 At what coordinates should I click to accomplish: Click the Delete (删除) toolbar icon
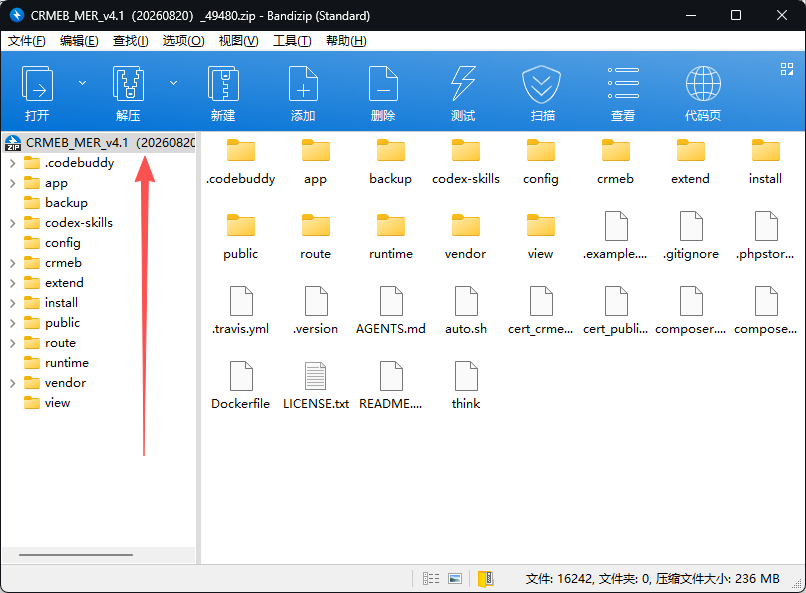tap(383, 84)
